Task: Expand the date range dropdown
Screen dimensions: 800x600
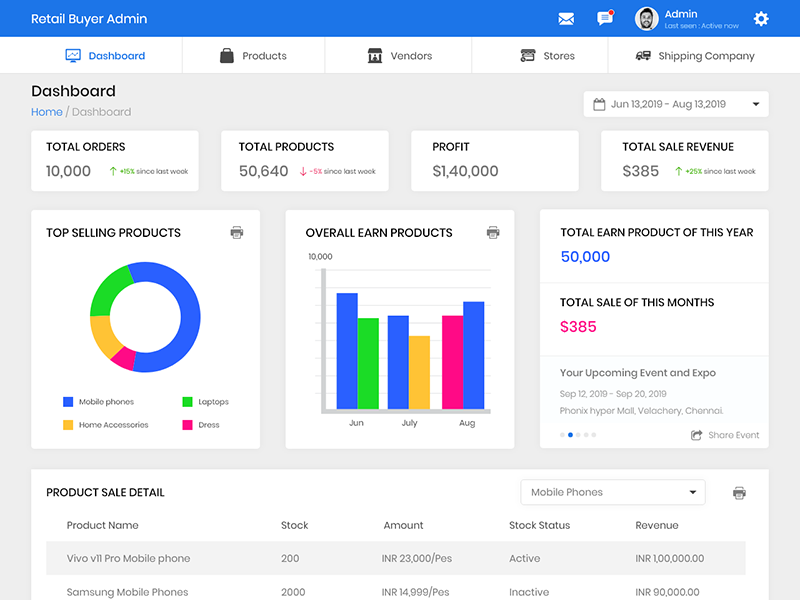Action: pyautogui.click(x=755, y=104)
